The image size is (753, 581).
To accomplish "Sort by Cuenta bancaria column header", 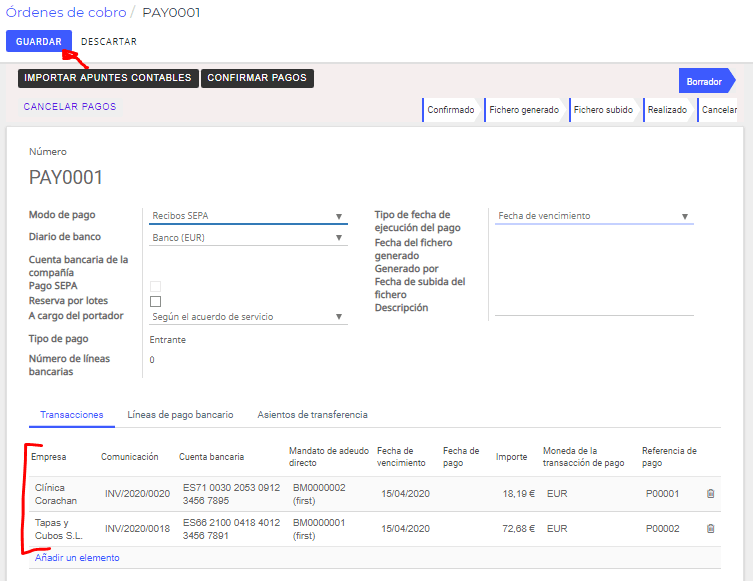I will (x=211, y=457).
